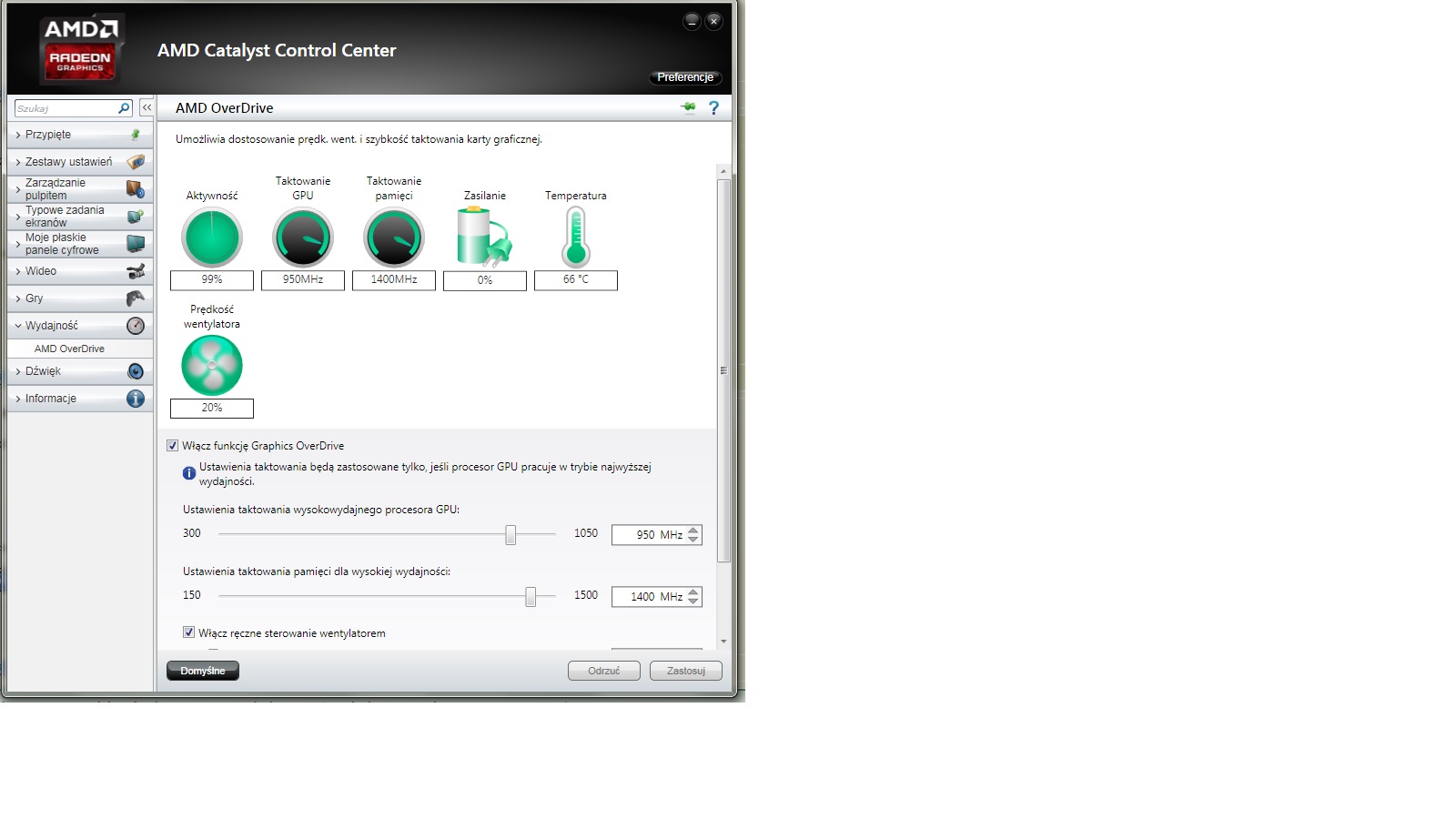Increase GPU clock with 950 MHz up arrow
The image size is (1456, 819).
pyautogui.click(x=693, y=531)
